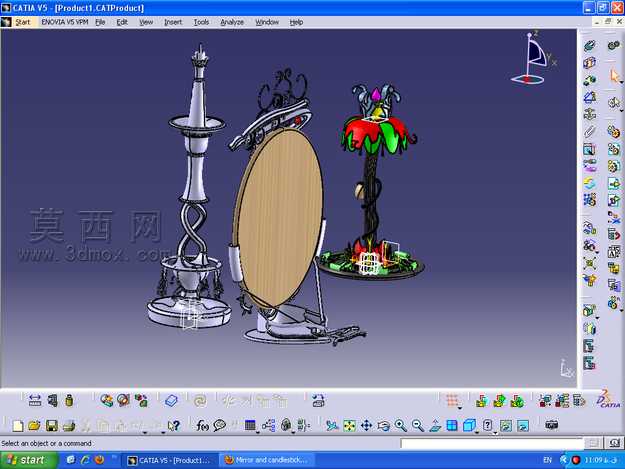Click the Design Table icon
This screenshot has width=625, height=469.
pyautogui.click(x=250, y=425)
